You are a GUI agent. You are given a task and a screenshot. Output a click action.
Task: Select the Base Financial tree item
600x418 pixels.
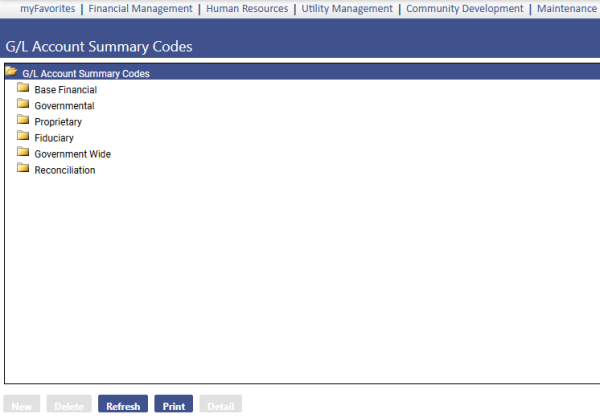coord(65,90)
